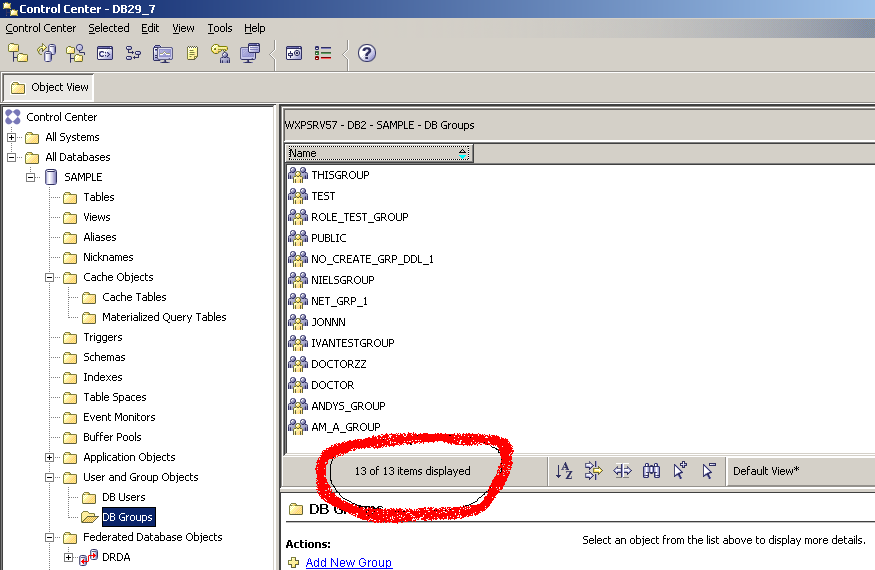This screenshot has width=875, height=570.
Task: Click the THISGROUP group icon
Action: coord(298,175)
